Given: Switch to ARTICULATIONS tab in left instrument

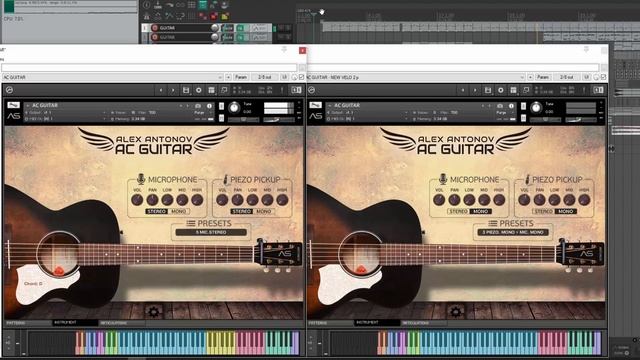Looking at the screenshot, I should pos(122,323).
